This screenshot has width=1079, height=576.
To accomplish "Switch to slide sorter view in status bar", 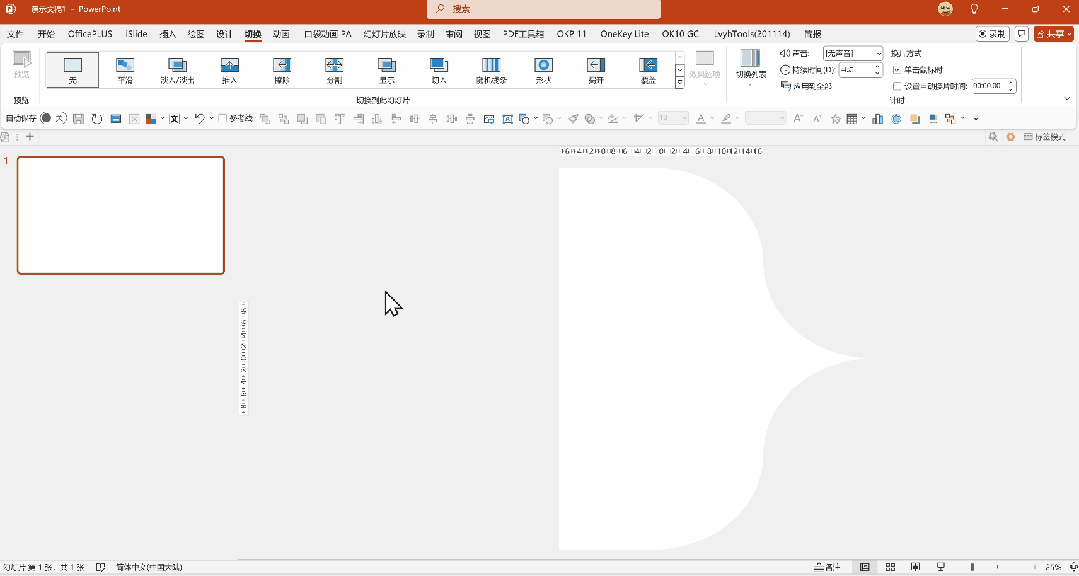I will [890, 567].
